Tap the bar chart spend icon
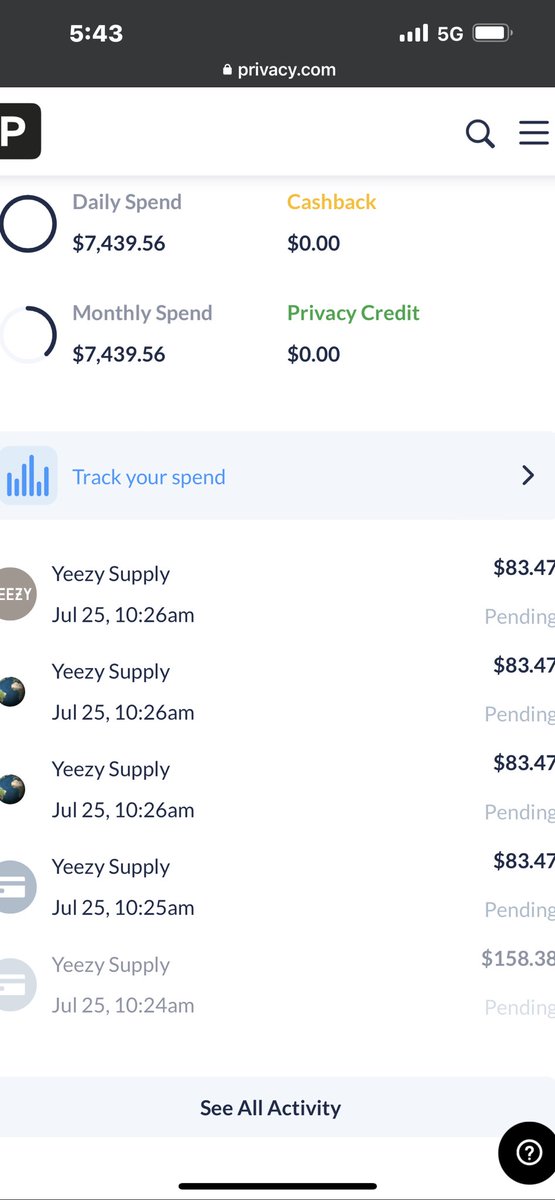 pos(28,476)
